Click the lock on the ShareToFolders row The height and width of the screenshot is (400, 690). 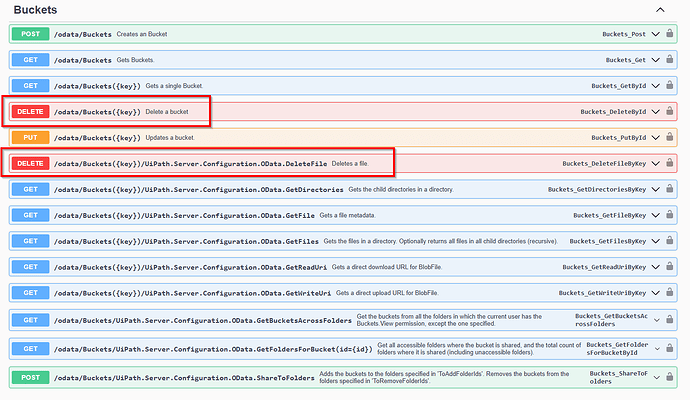669,377
